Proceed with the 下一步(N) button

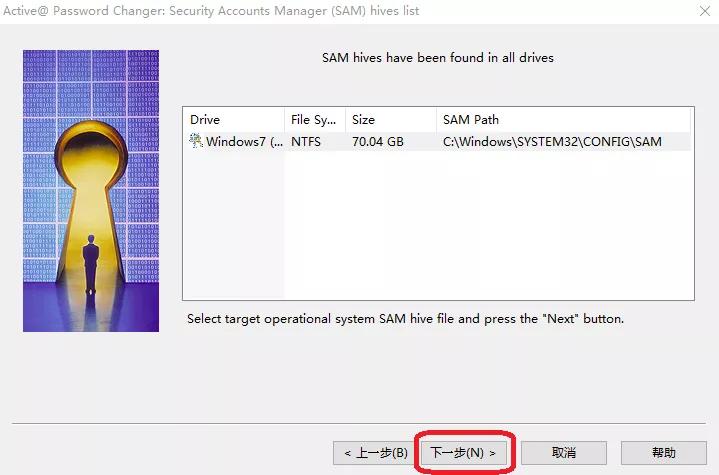point(464,453)
